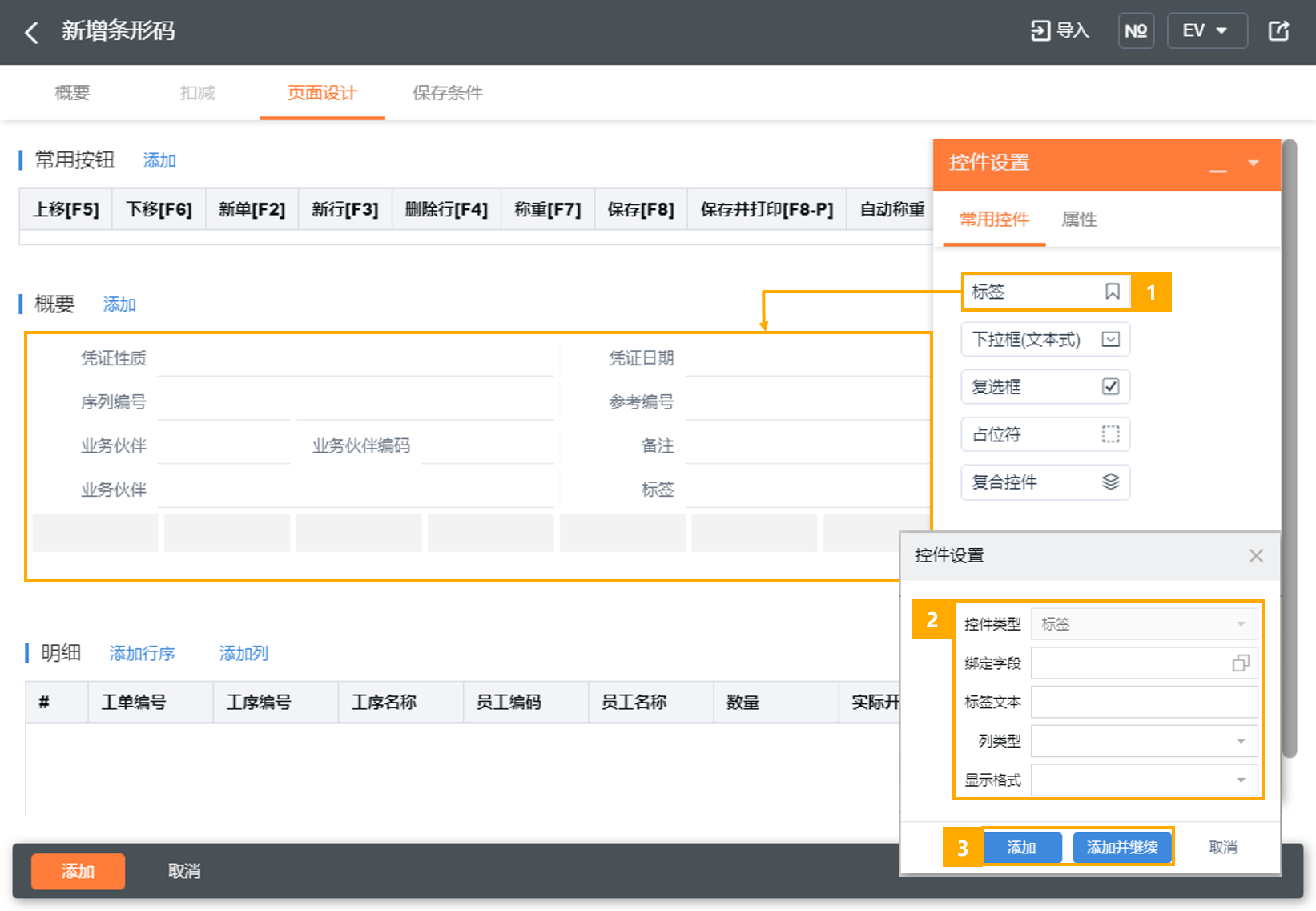
Task: Click the 保存并打印[F8-P] button
Action: pyautogui.click(x=767, y=209)
